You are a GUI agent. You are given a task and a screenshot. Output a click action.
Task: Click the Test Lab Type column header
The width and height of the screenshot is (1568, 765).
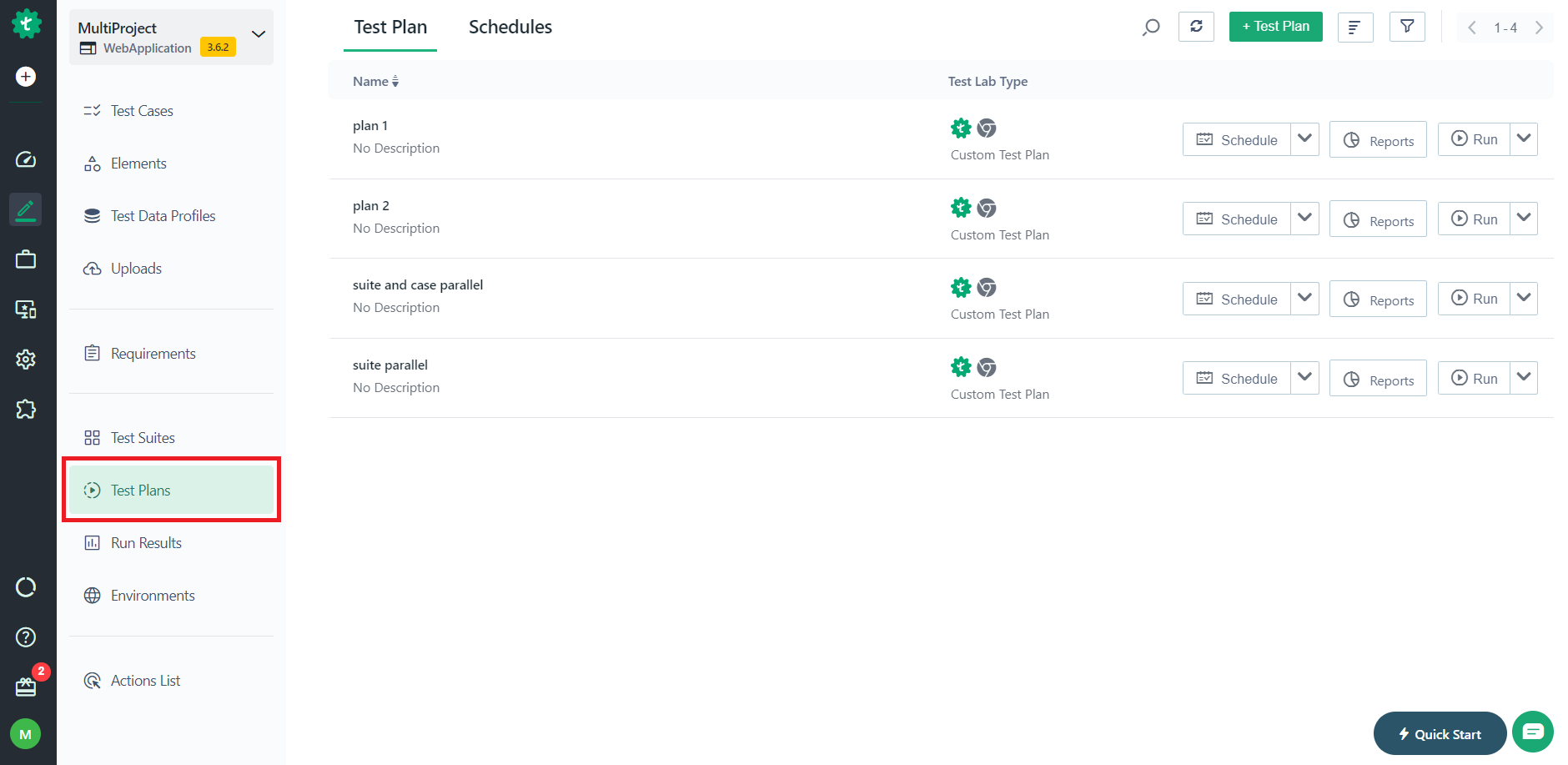[988, 82]
